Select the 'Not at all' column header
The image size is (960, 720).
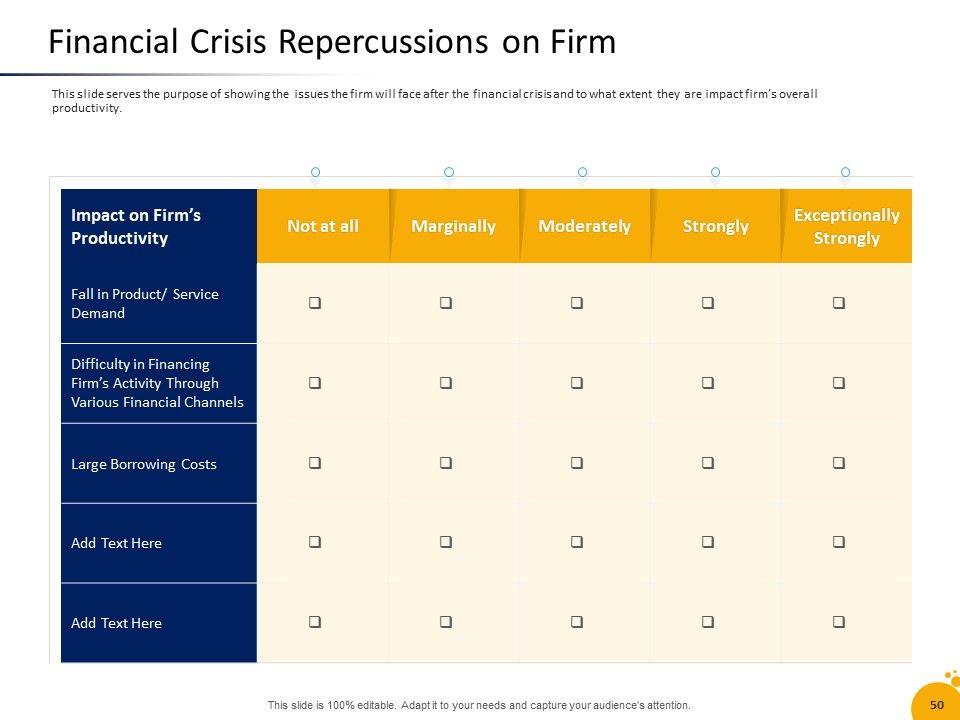point(323,226)
